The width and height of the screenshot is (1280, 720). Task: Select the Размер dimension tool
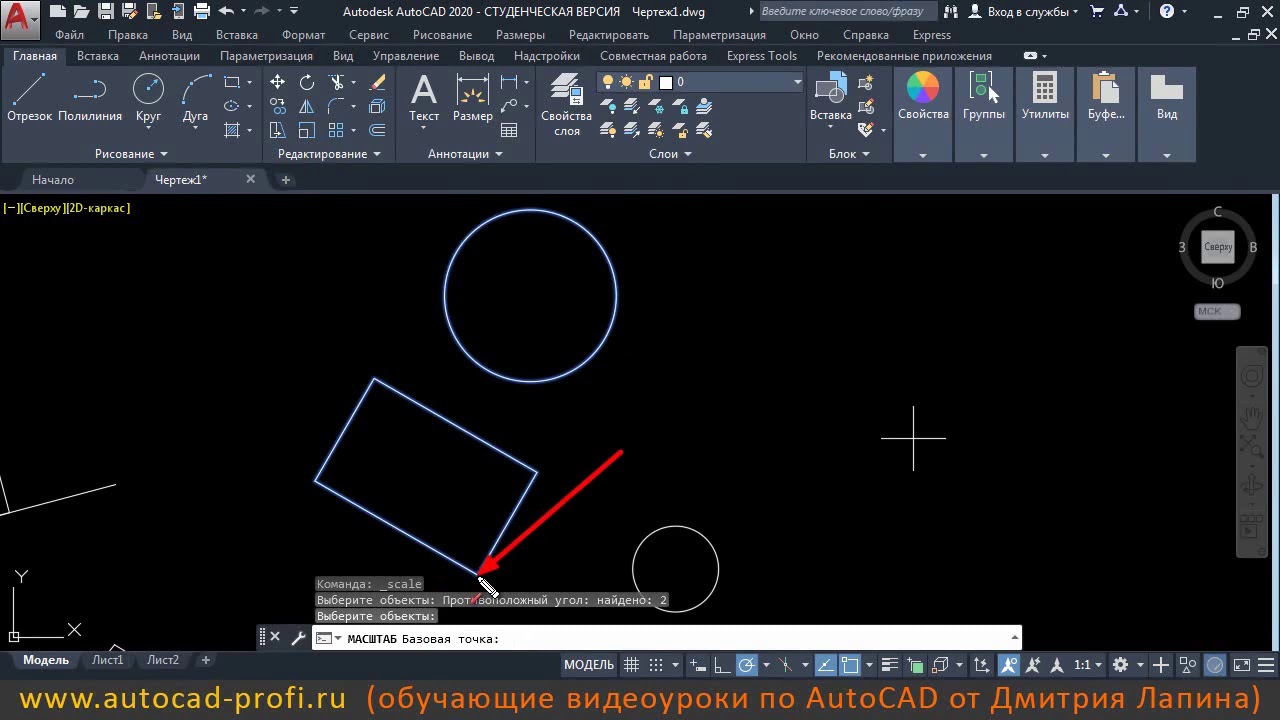point(472,98)
